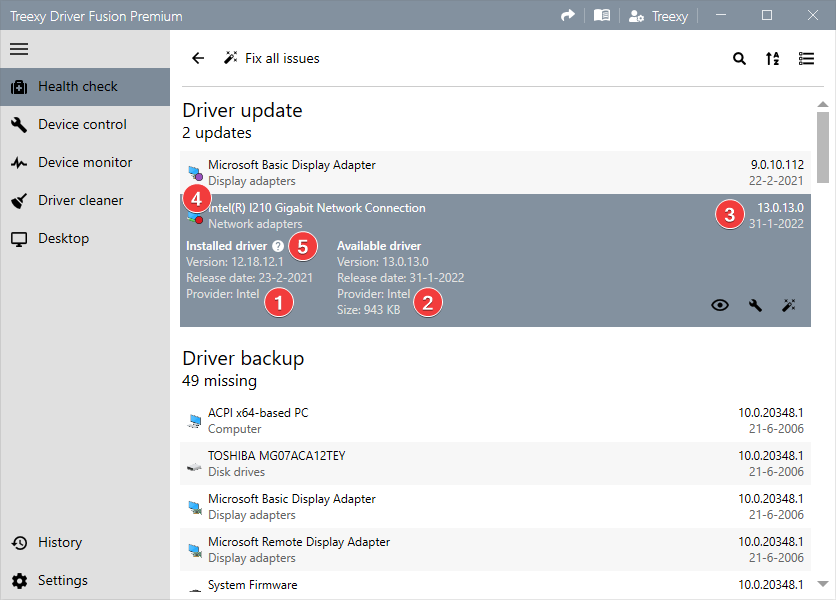The width and height of the screenshot is (836, 600).
Task: Select Health check in sidebar
Action: 85,86
